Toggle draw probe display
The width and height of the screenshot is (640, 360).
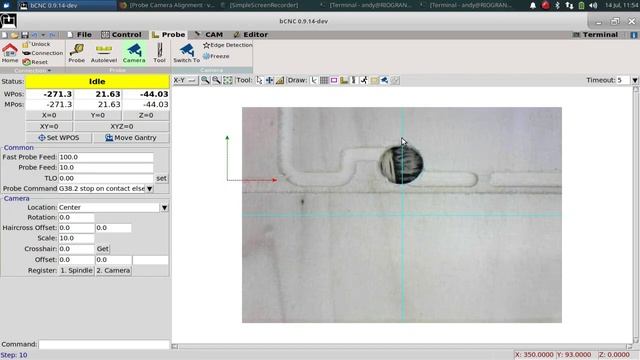pyautogui.click(x=344, y=80)
